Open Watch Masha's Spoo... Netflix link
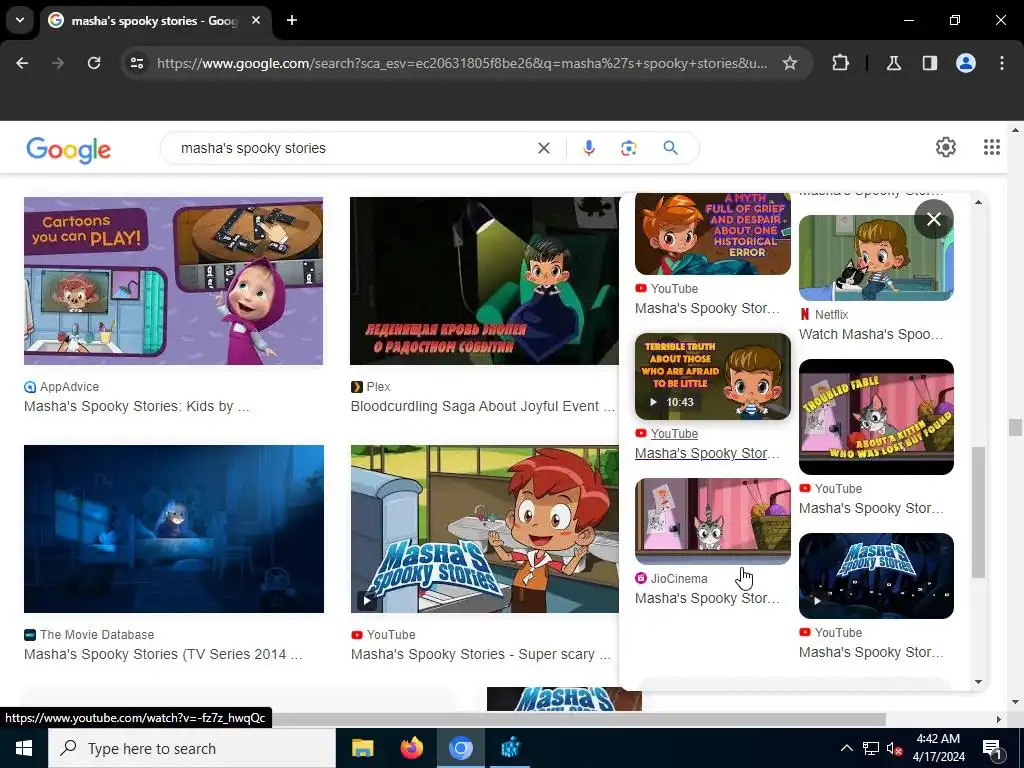The image size is (1024, 768). coord(871,334)
